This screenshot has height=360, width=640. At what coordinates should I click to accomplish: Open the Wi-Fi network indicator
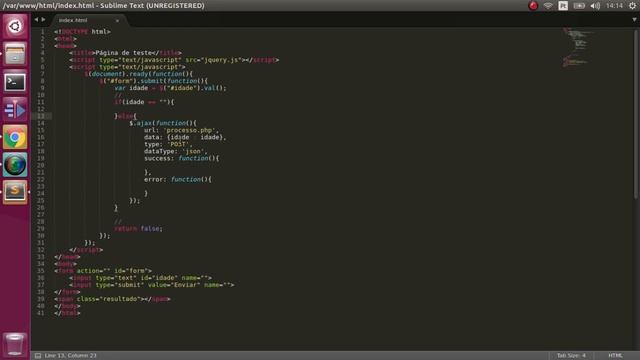[548, 6]
